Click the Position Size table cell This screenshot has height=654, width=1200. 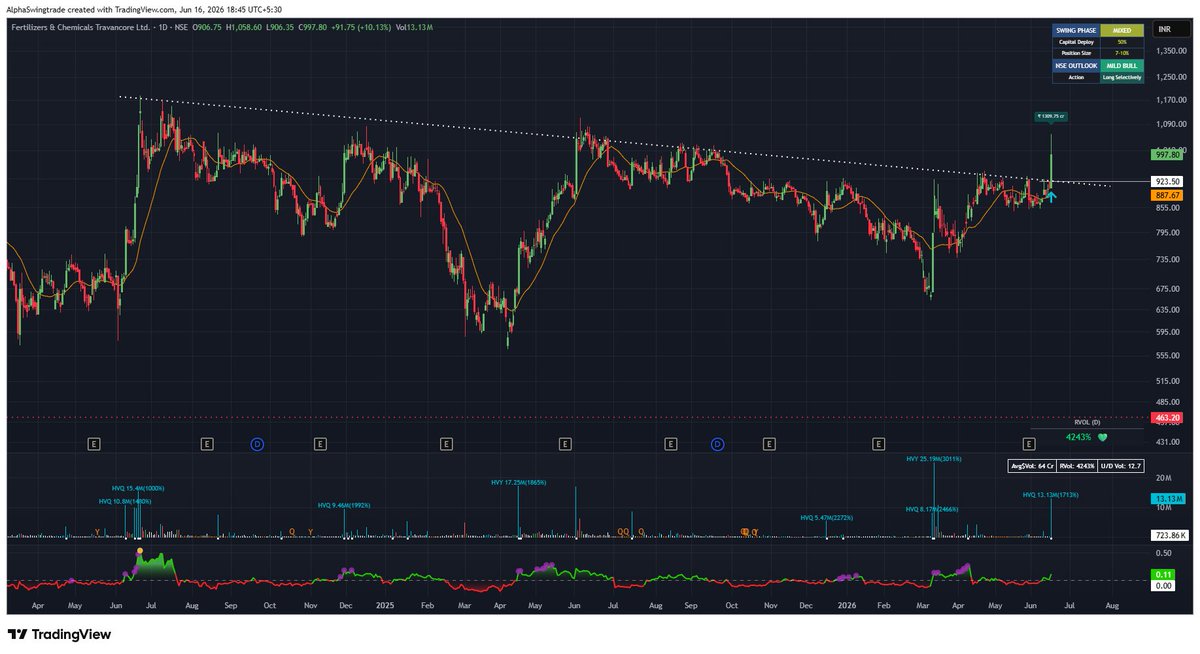1075,53
